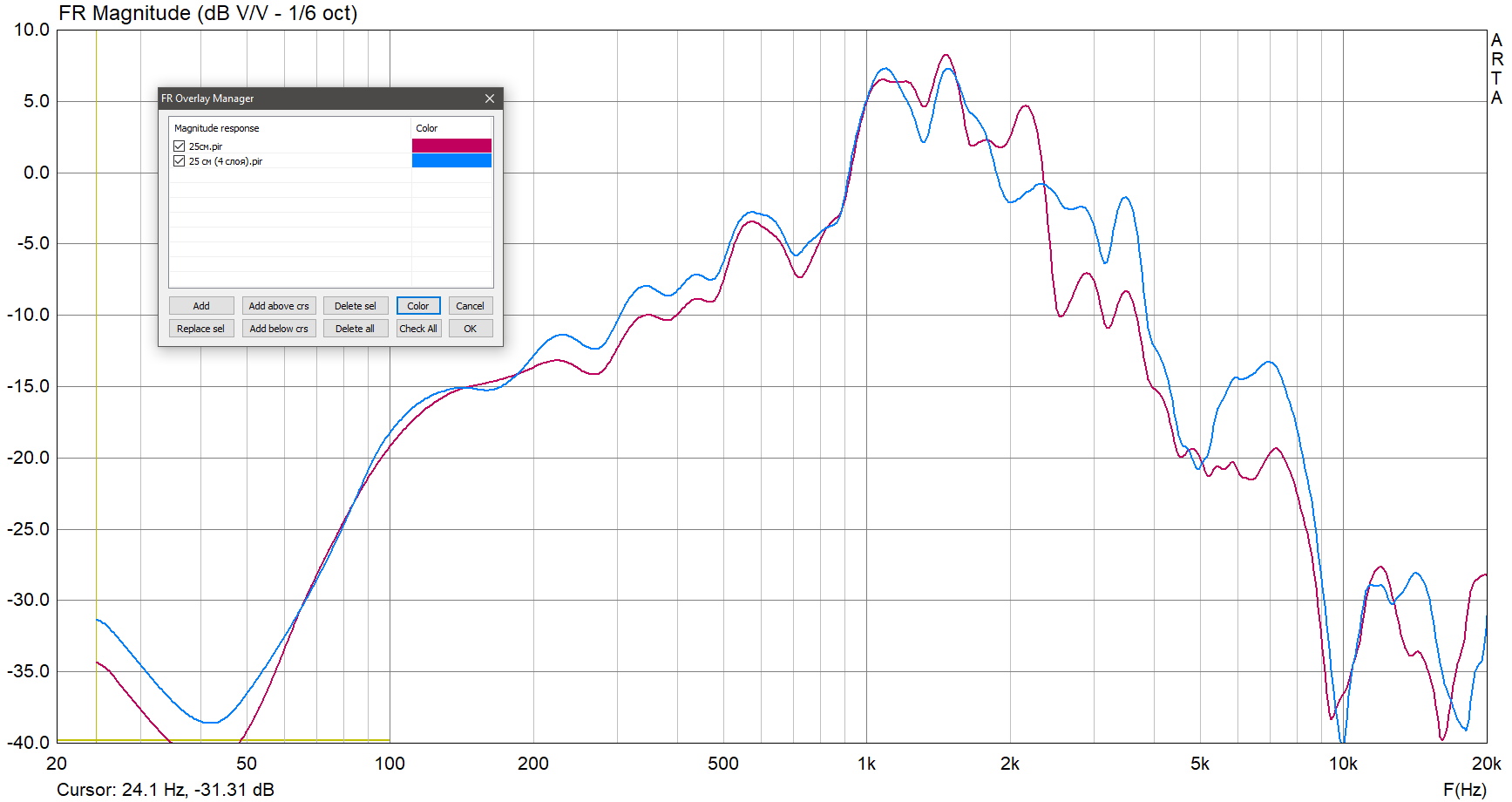Toggle the 25 см (4 слоя).pir checkbox

[x=180, y=161]
